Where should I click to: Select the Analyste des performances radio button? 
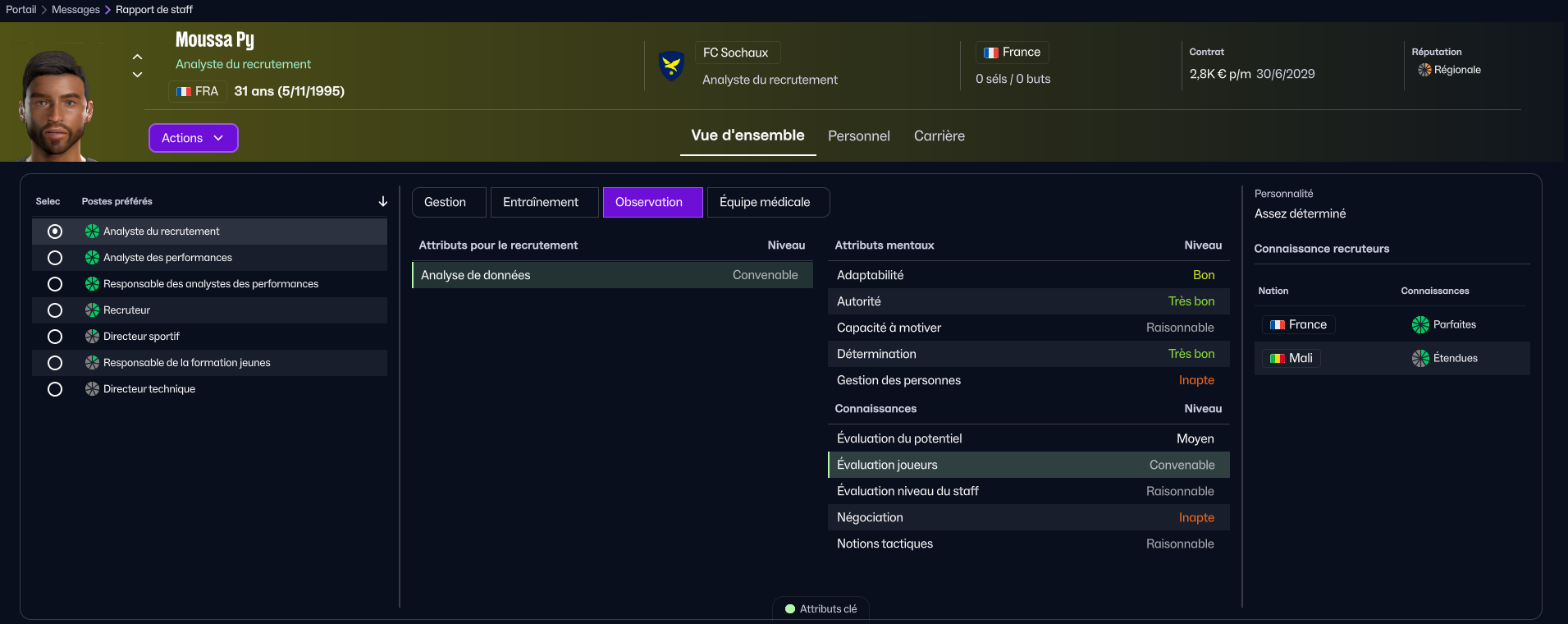click(x=55, y=258)
